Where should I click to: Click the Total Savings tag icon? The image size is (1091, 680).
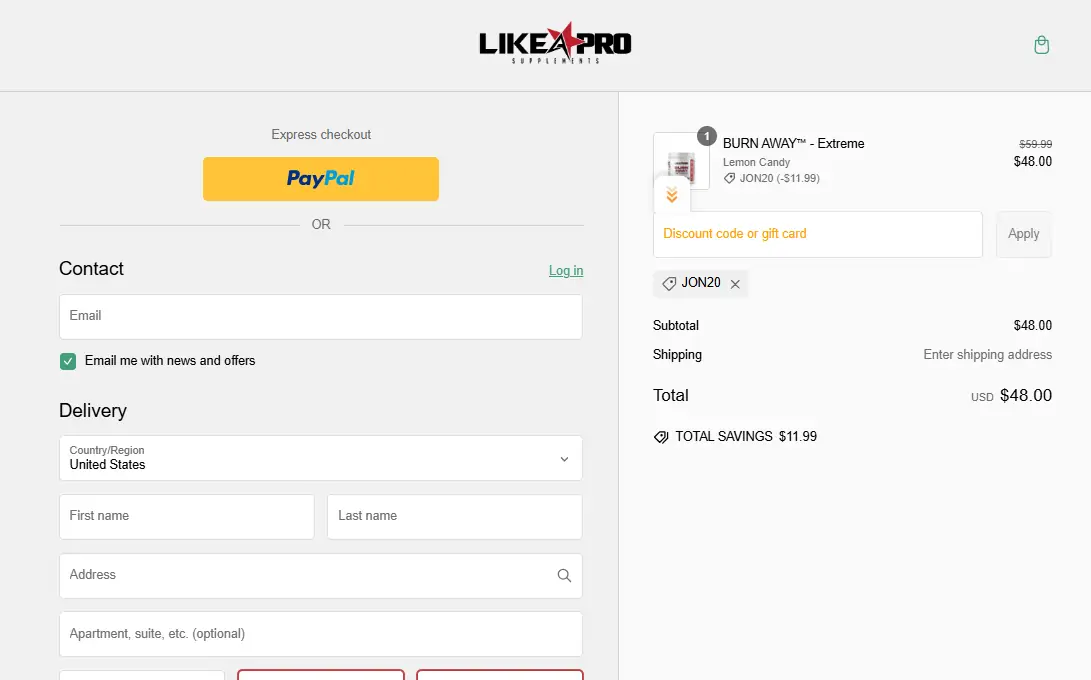pos(661,437)
